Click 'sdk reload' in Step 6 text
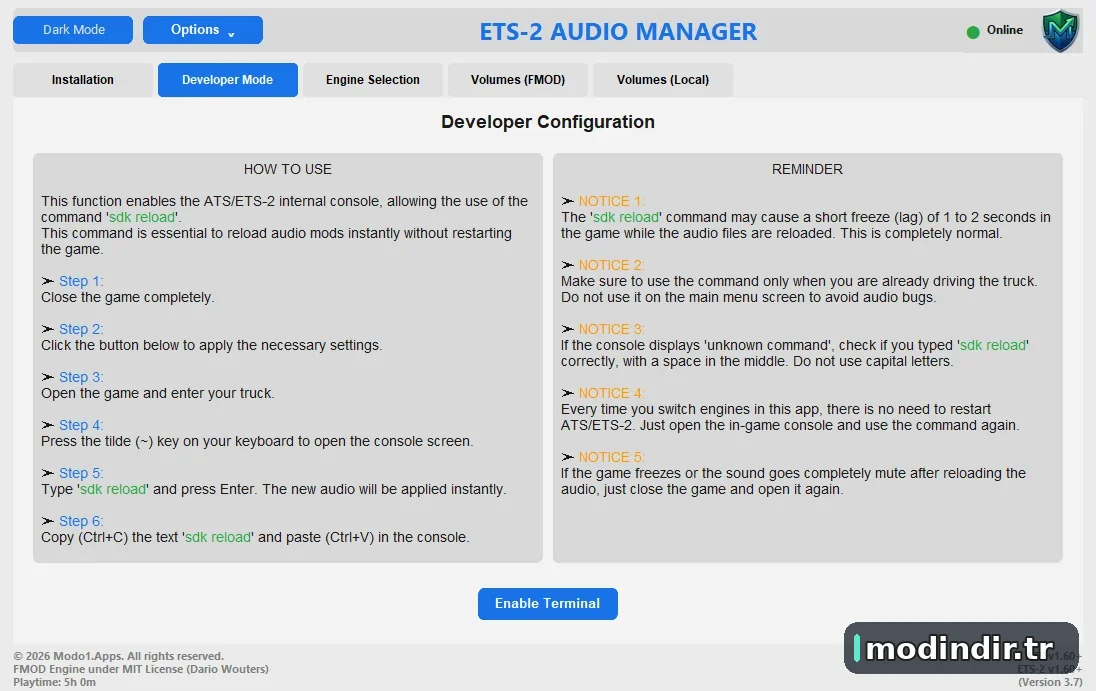1096x691 pixels. click(217, 537)
